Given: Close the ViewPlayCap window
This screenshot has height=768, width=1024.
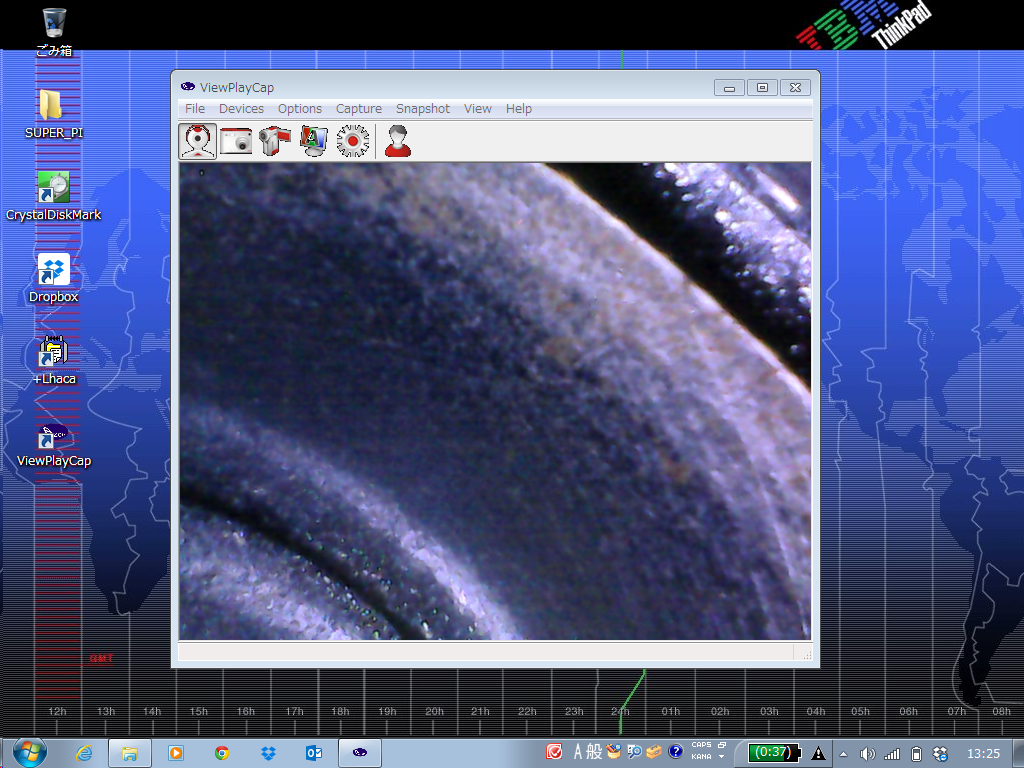Looking at the screenshot, I should point(795,88).
